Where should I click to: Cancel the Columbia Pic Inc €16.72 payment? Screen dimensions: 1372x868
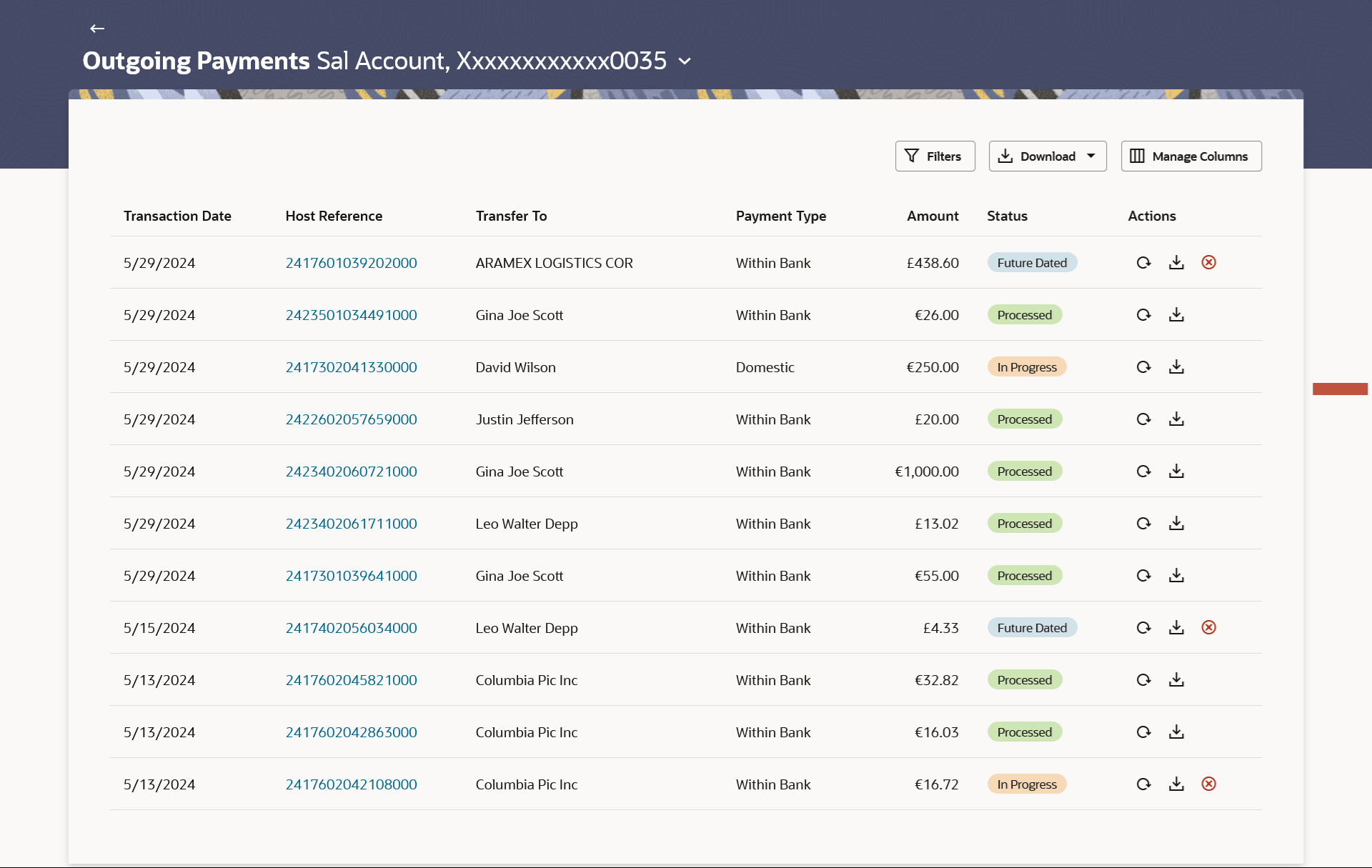pyautogui.click(x=1208, y=784)
